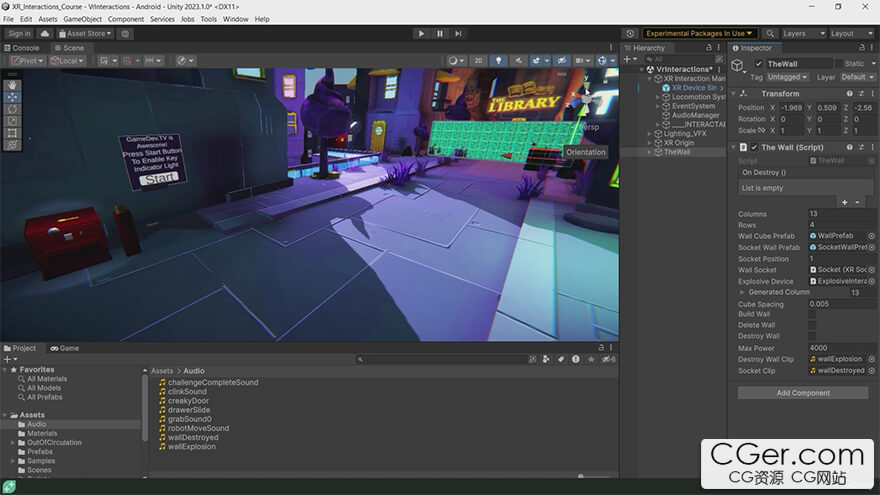
Task: Select the Move tool in Scene toolbar
Action: (12, 97)
